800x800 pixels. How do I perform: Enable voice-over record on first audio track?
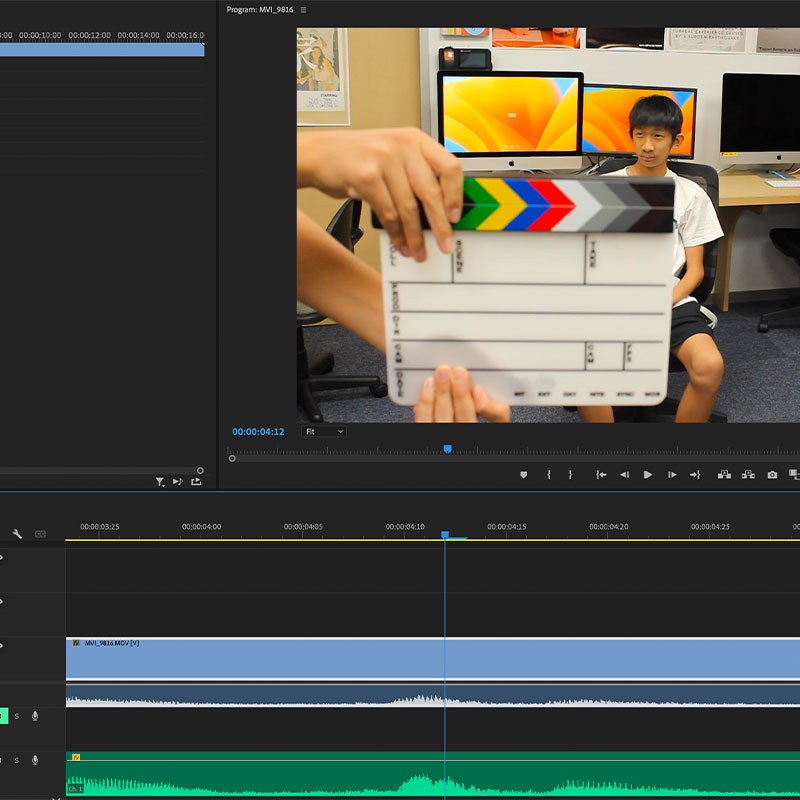pyautogui.click(x=35, y=716)
